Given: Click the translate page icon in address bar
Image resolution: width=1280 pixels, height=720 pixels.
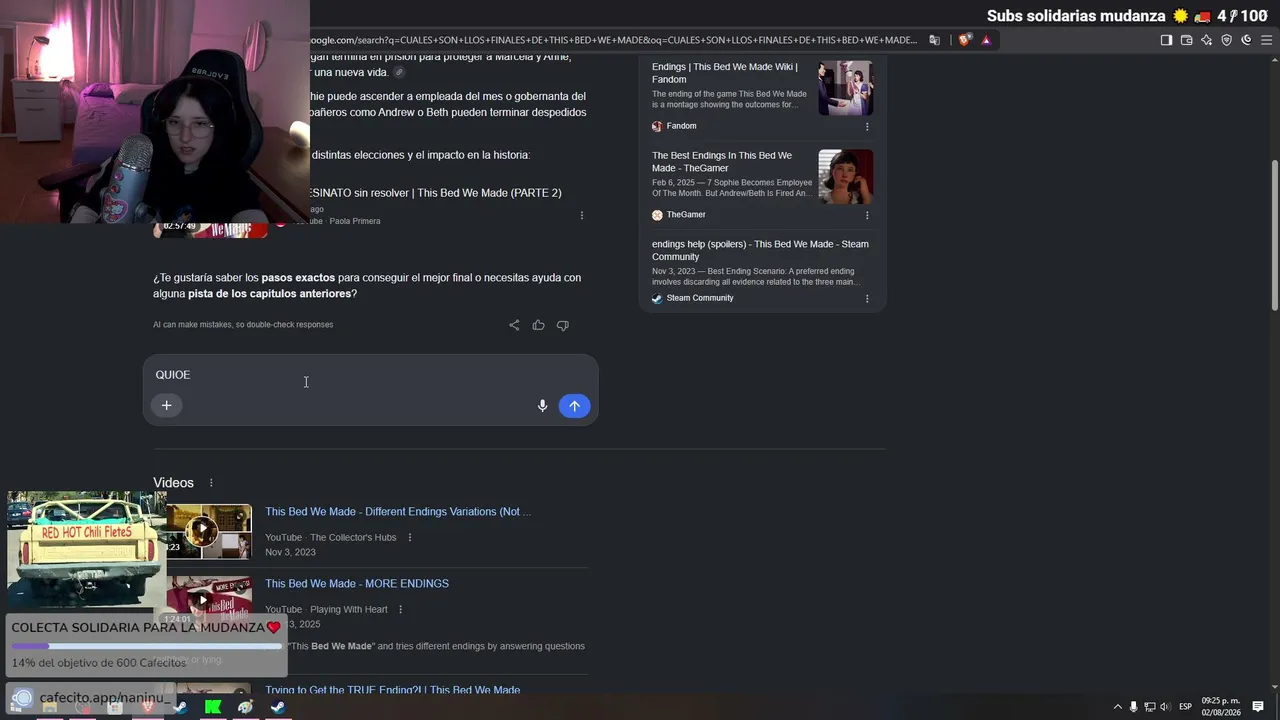Looking at the screenshot, I should click(x=934, y=40).
